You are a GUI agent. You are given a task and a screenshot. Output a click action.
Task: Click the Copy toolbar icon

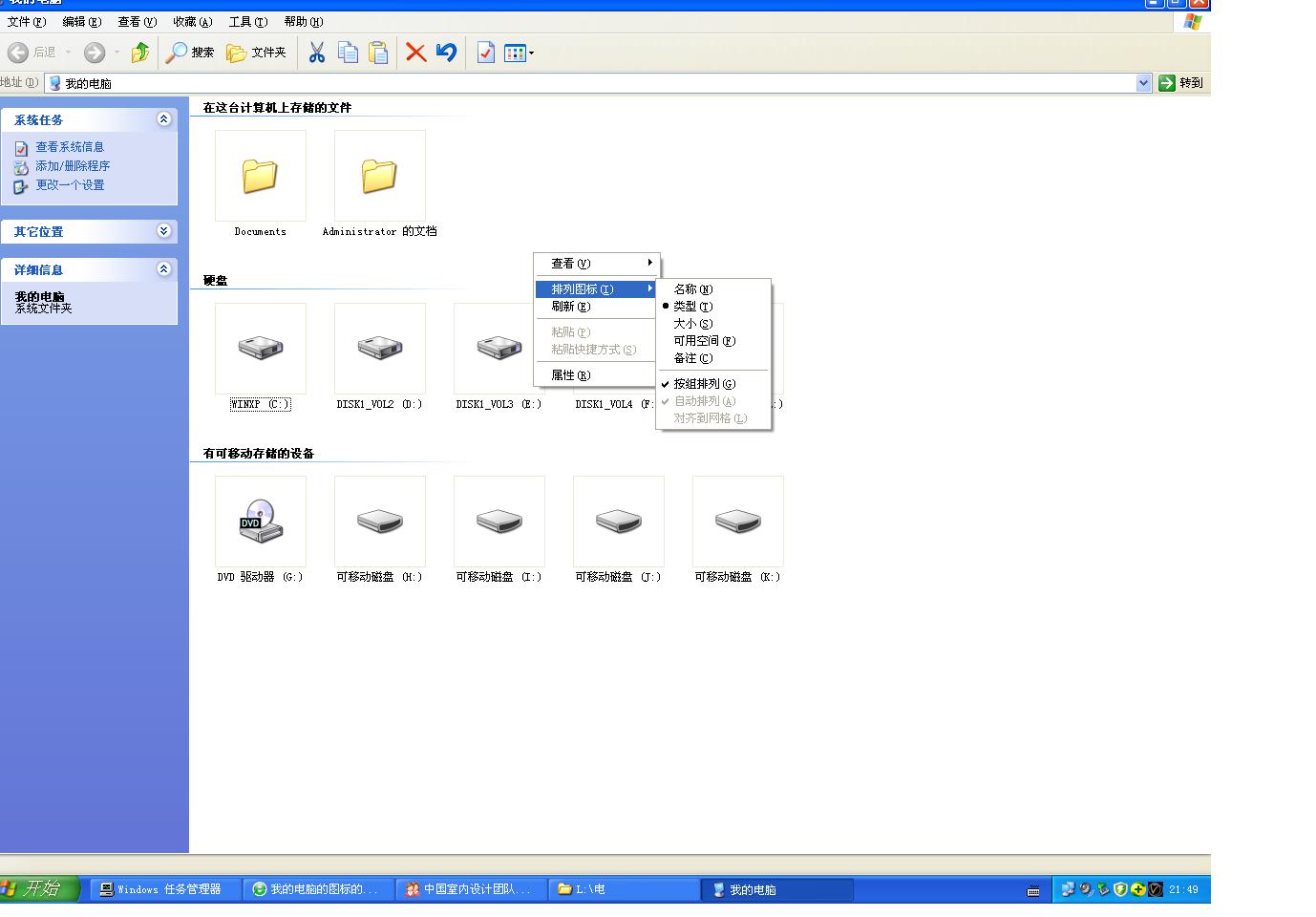click(348, 53)
